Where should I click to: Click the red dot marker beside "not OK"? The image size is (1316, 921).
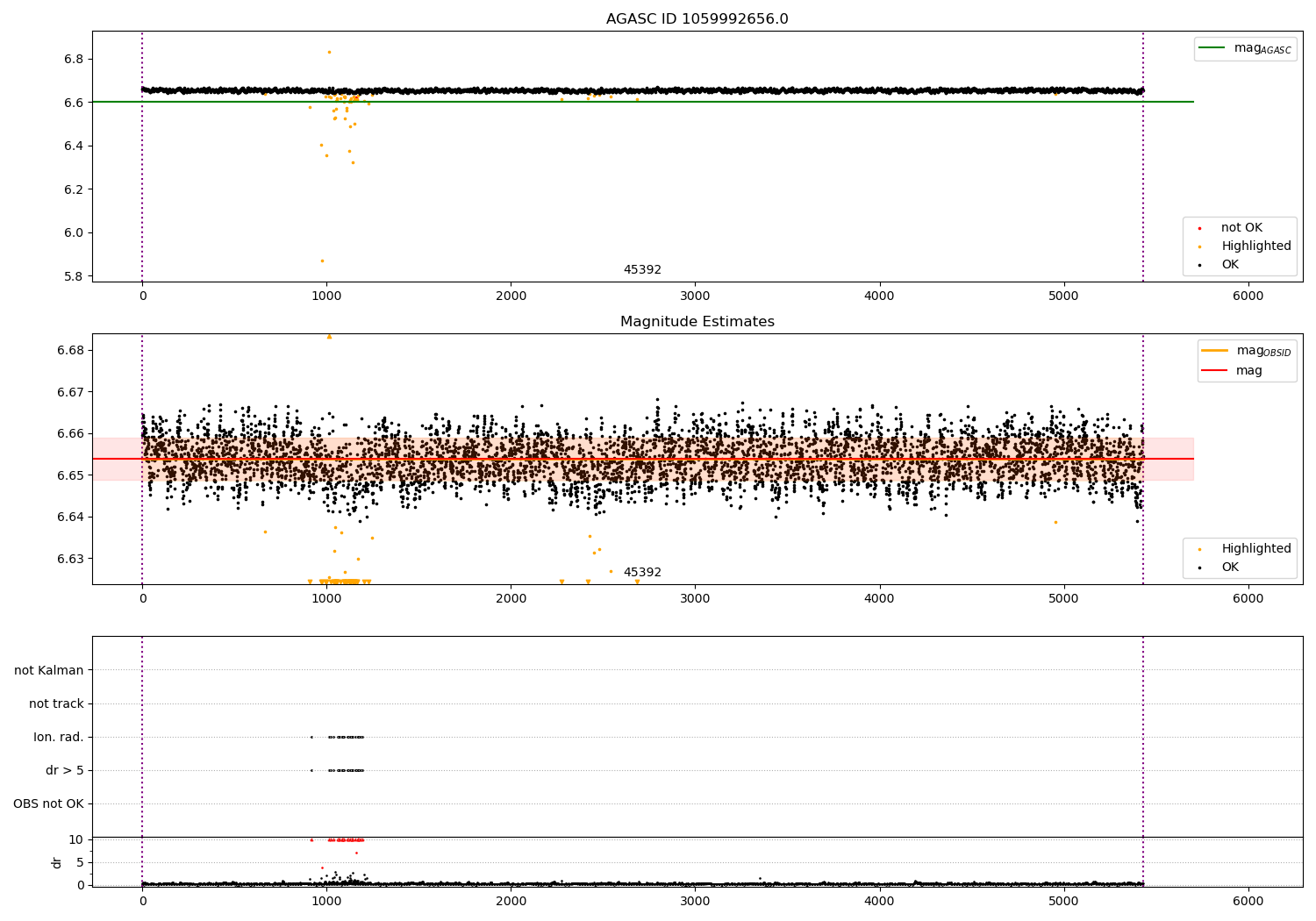pos(1199,228)
